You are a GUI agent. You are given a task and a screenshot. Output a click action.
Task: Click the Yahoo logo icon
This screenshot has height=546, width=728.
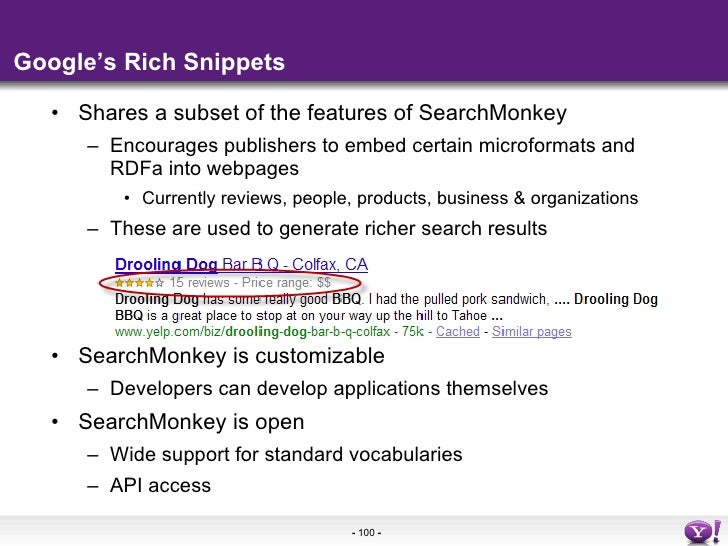(x=702, y=532)
